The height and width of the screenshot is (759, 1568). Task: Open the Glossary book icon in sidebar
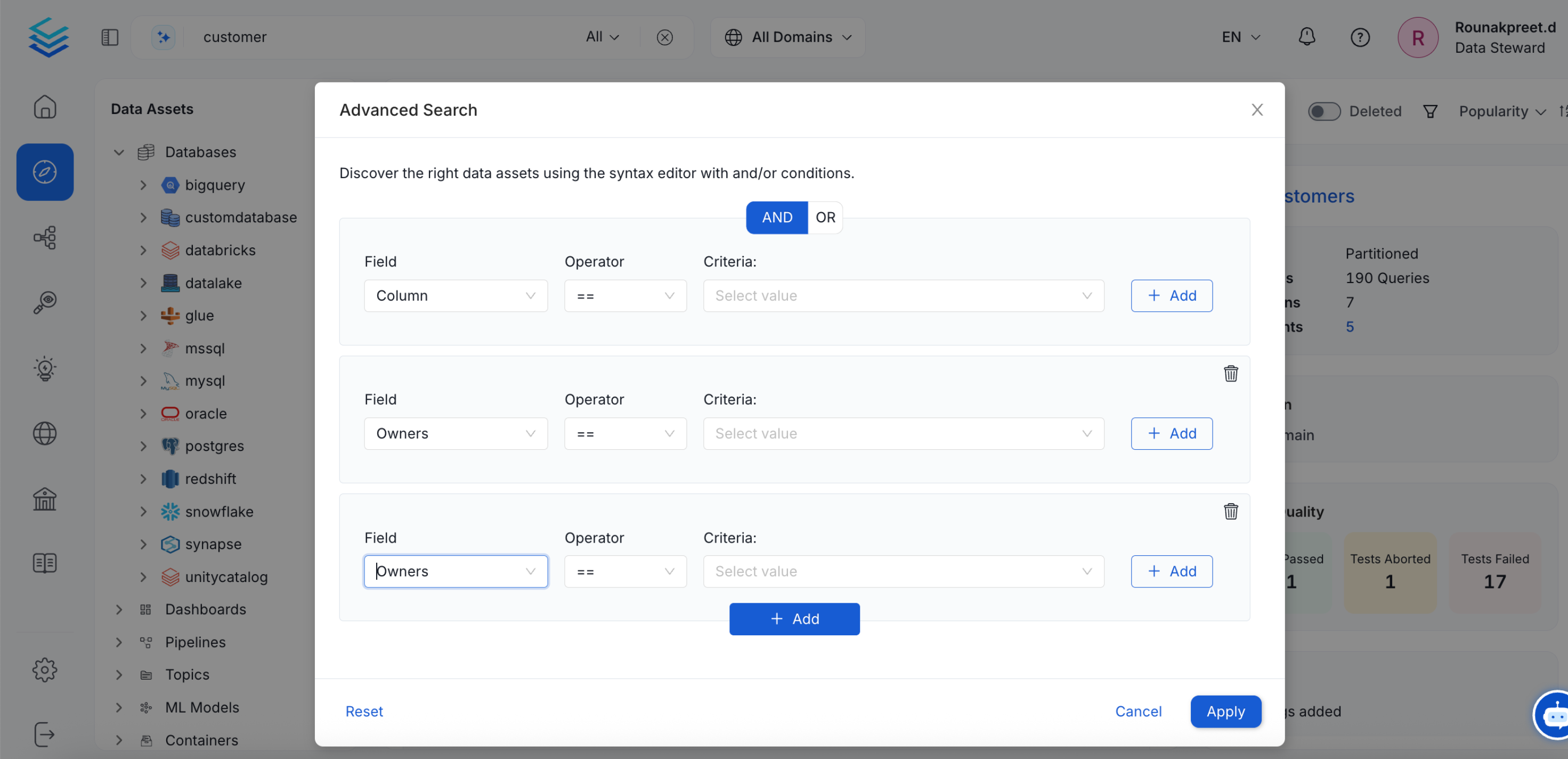(x=45, y=562)
